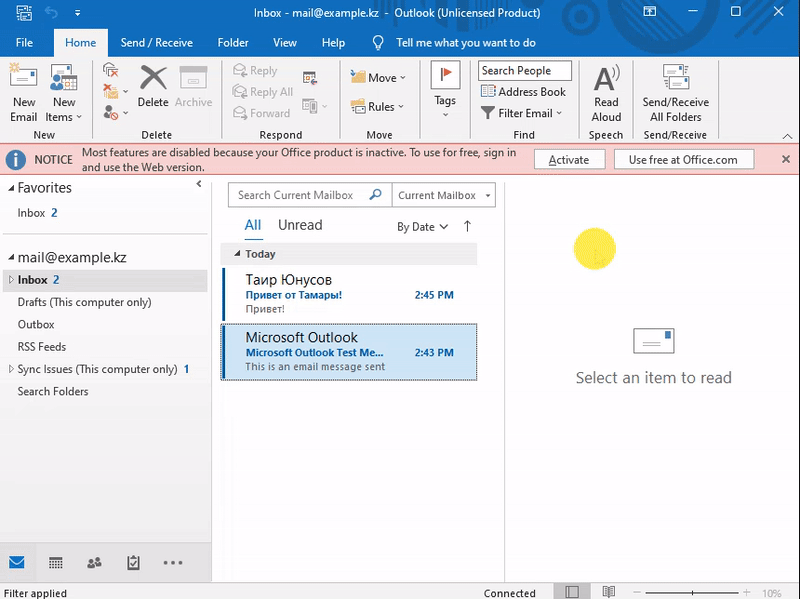This screenshot has width=800, height=599.
Task: Open the Address Book
Action: point(523,92)
